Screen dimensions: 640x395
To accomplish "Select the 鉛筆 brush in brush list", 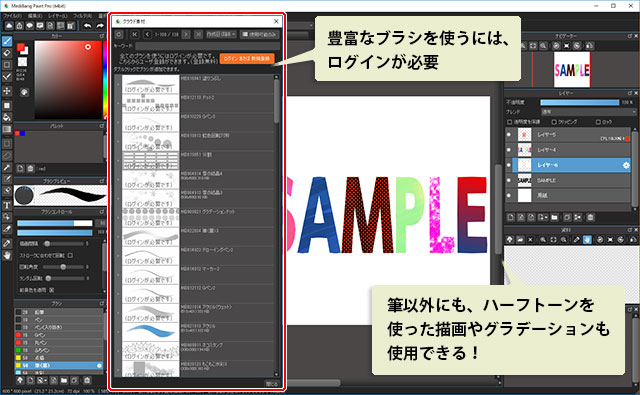I will click(x=59, y=312).
